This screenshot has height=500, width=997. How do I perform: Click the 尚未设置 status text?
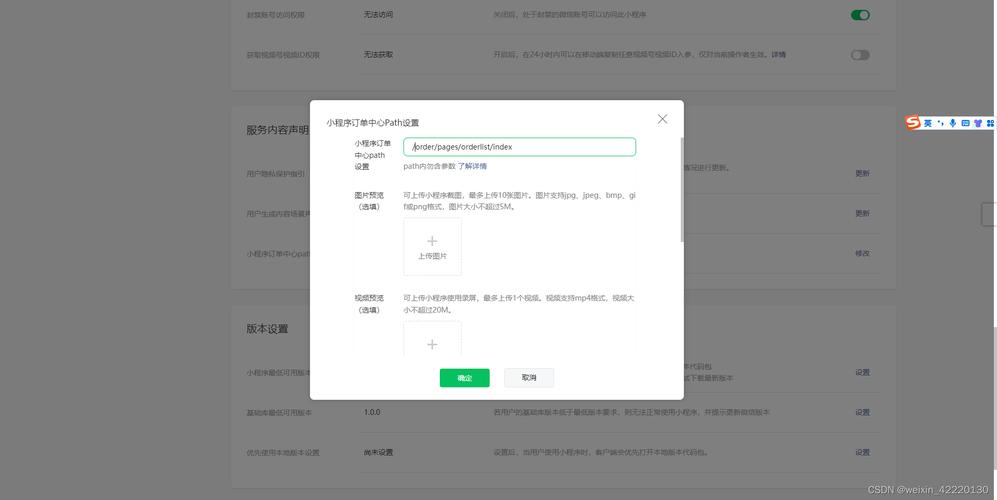point(378,452)
